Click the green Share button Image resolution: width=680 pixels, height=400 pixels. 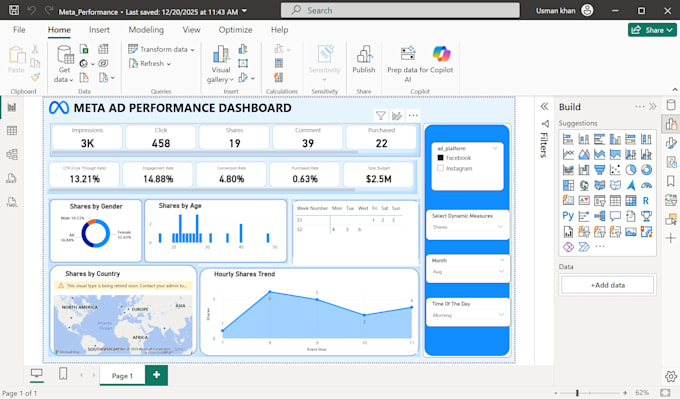point(652,30)
